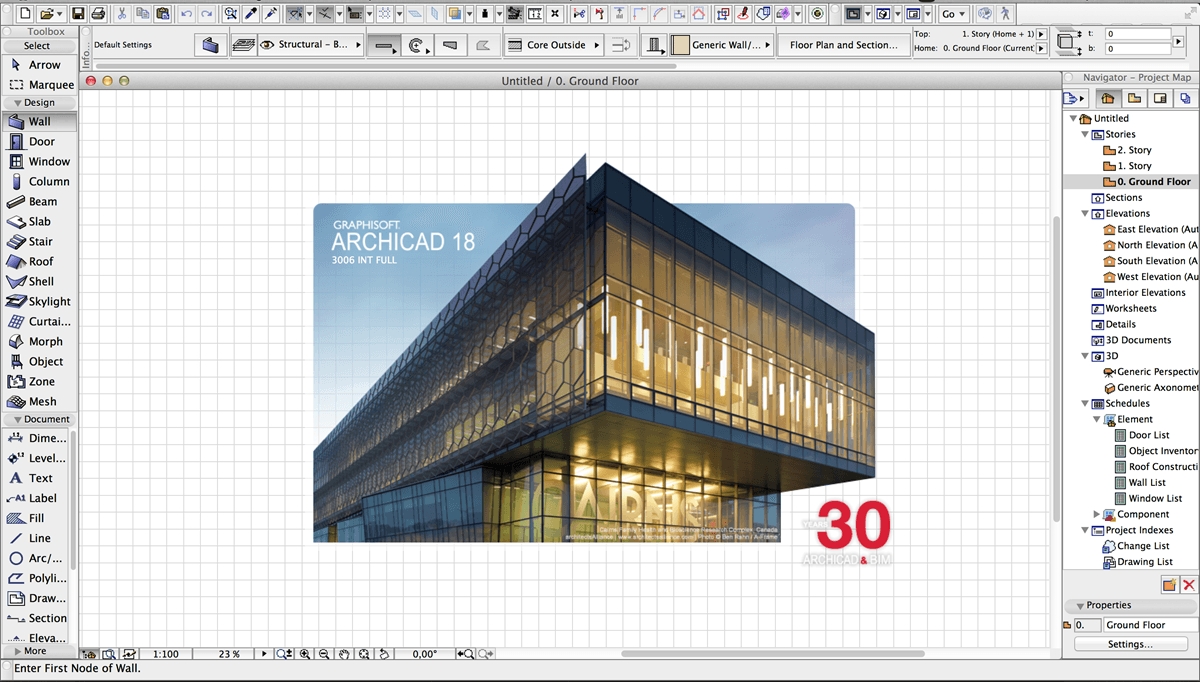Select the Zone tool
1200x682 pixels.
pos(38,381)
